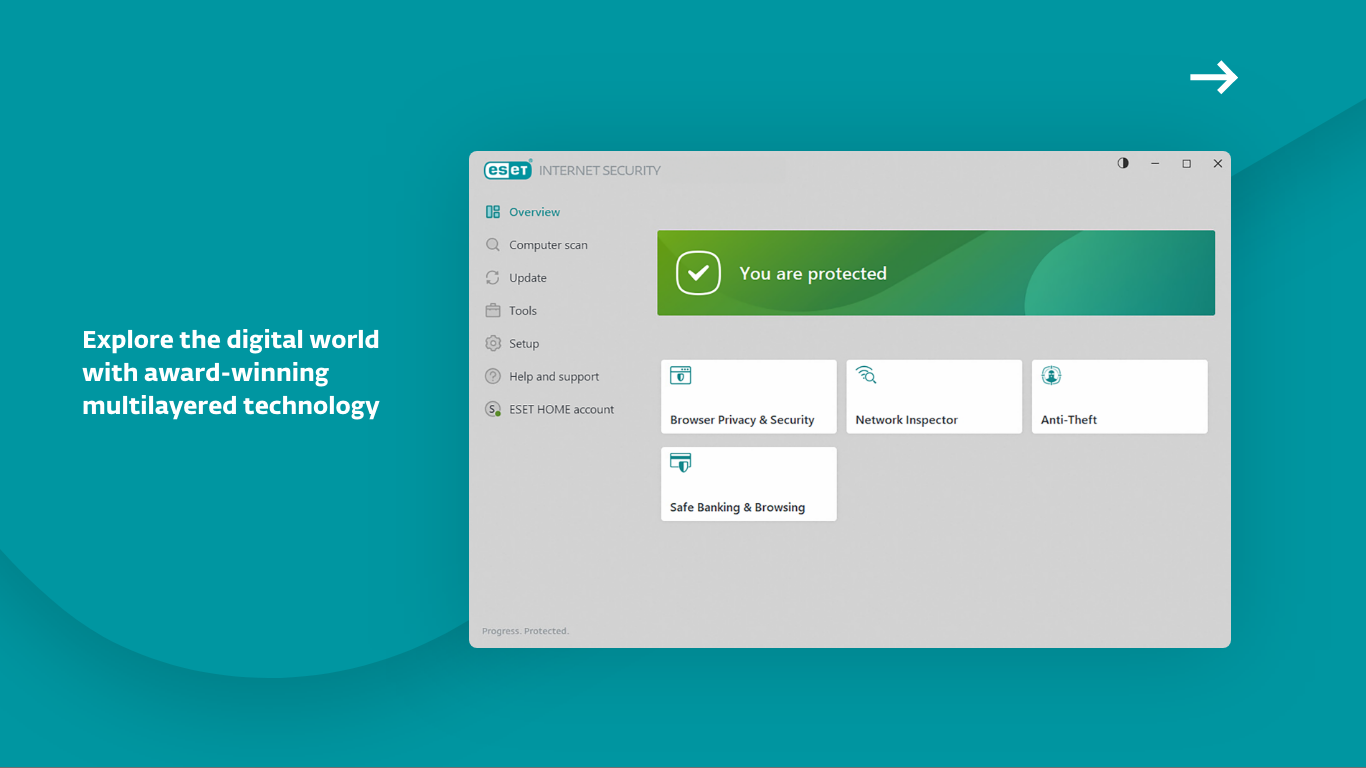The width and height of the screenshot is (1366, 768).
Task: Switch to the Update section
Action: pos(528,277)
